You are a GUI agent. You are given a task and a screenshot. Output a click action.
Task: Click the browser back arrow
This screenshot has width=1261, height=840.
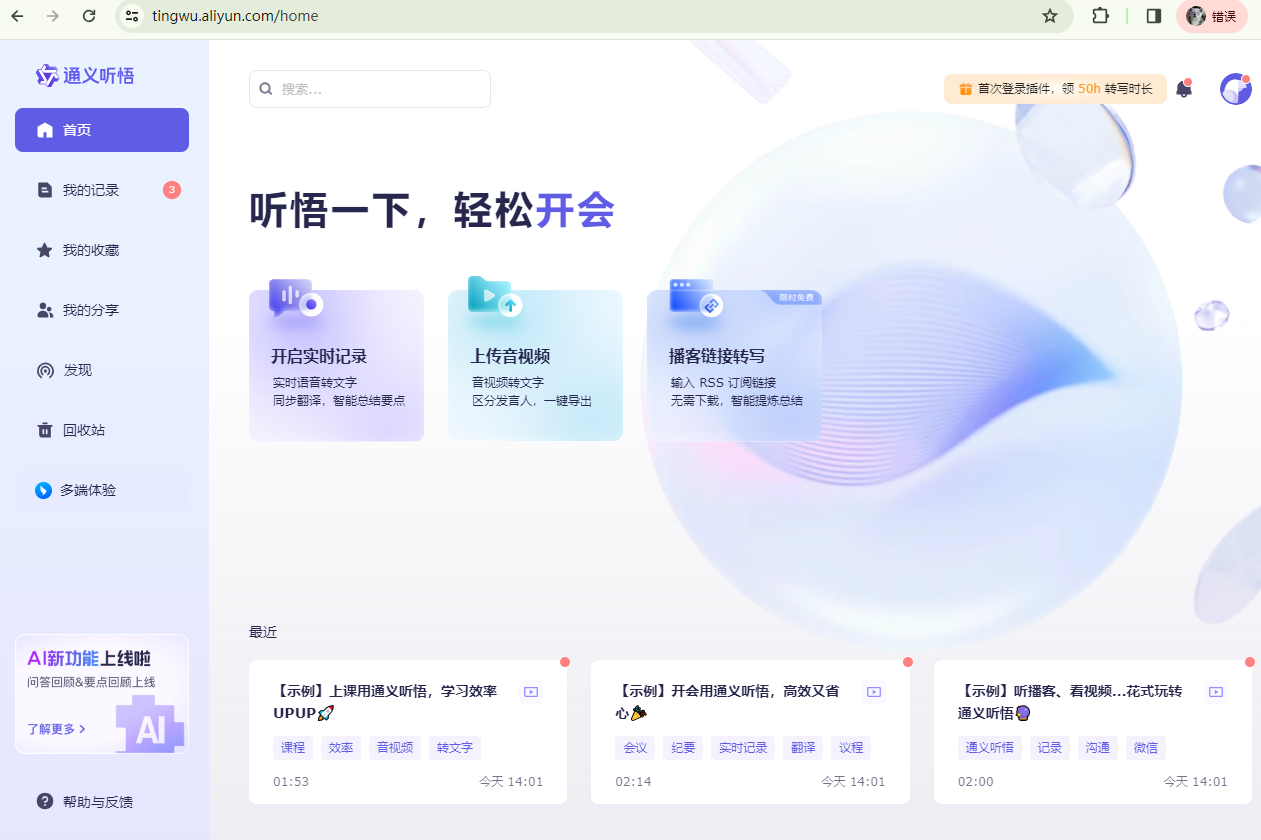(x=17, y=16)
